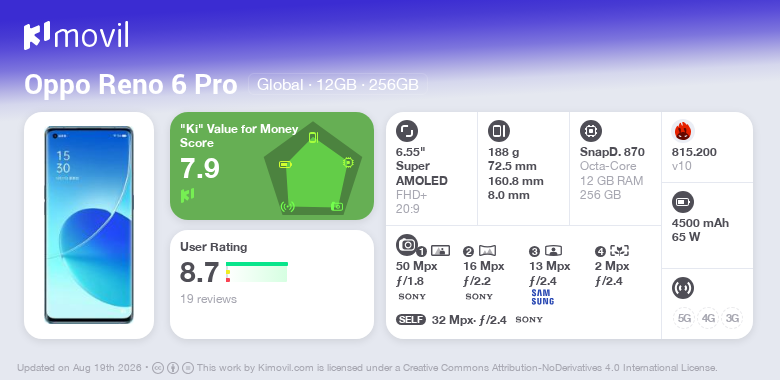Click the Ki Value for Money pentagon chart
This screenshot has height=380, width=780.
(313, 168)
